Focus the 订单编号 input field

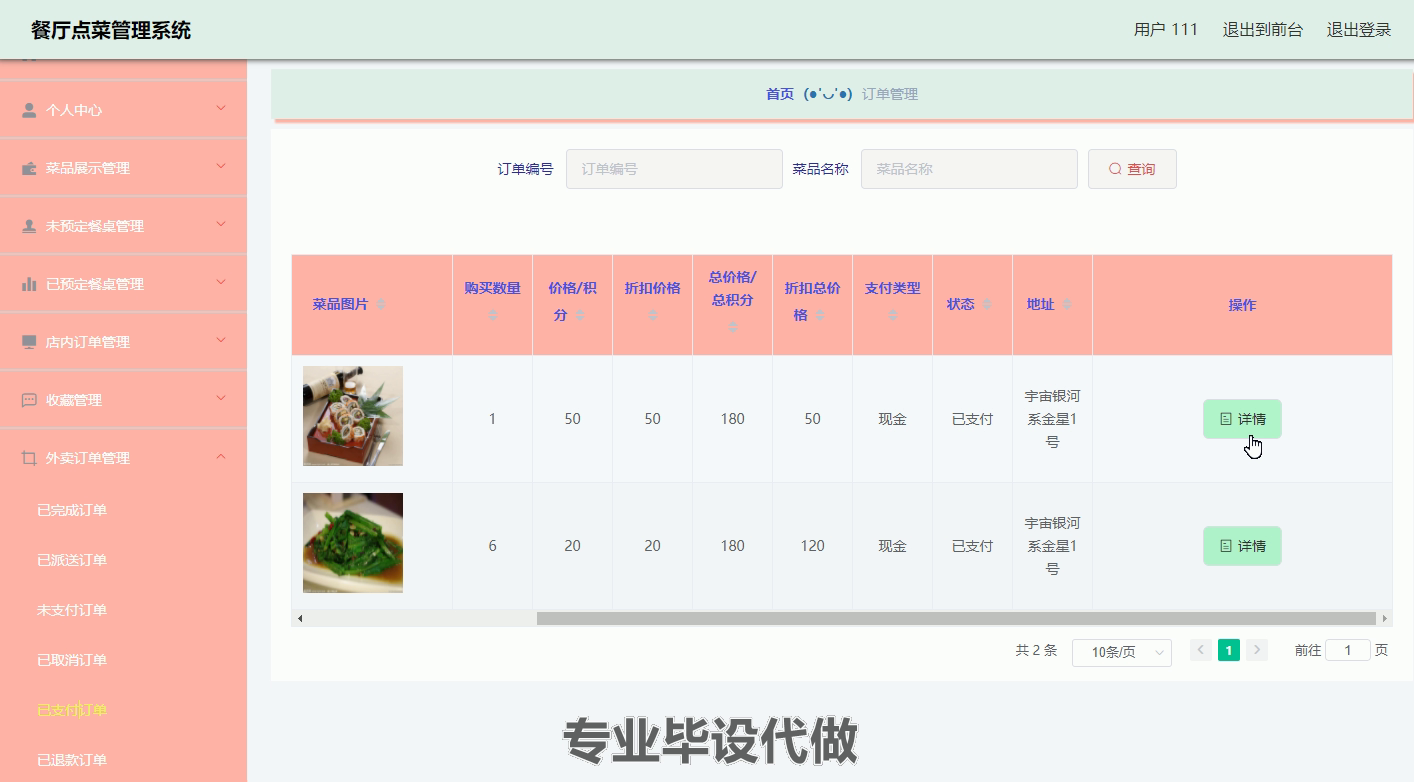coord(674,169)
